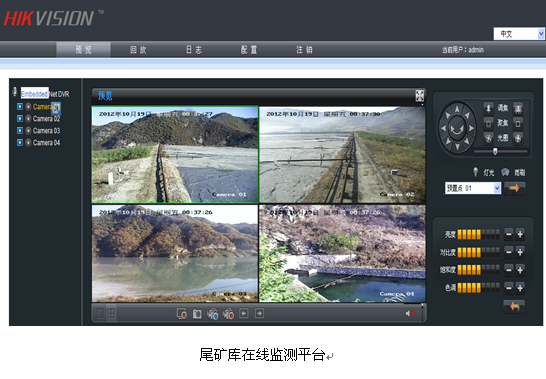
Task: Increase saturation (饱和度) with plus button
Action: pos(520,270)
